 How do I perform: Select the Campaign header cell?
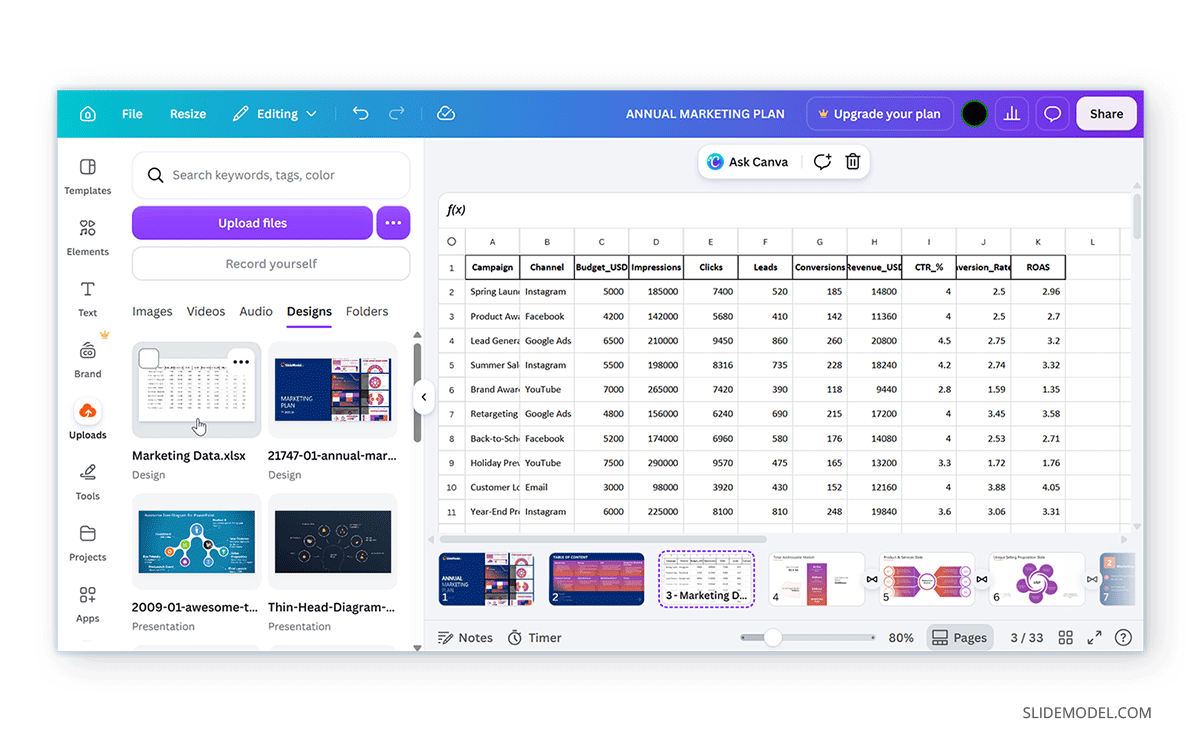pos(492,267)
